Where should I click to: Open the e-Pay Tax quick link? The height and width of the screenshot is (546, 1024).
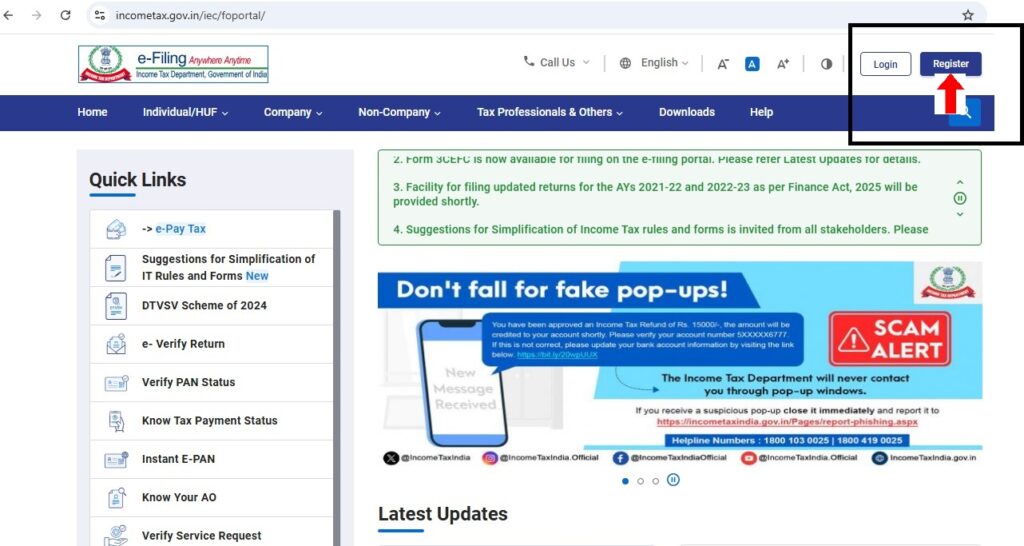point(180,229)
